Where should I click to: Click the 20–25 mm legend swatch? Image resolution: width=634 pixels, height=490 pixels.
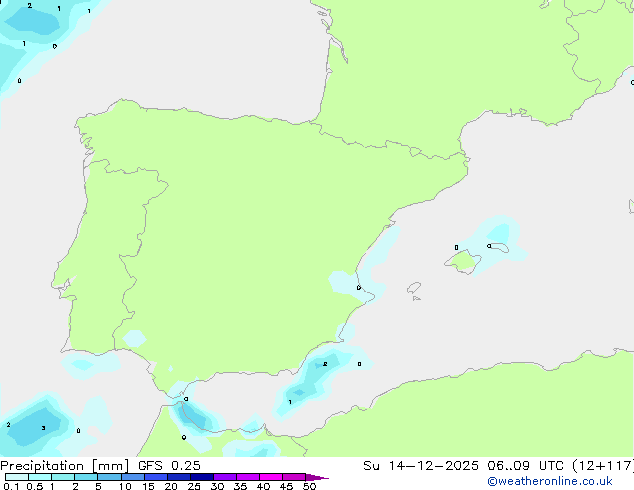[179, 477]
